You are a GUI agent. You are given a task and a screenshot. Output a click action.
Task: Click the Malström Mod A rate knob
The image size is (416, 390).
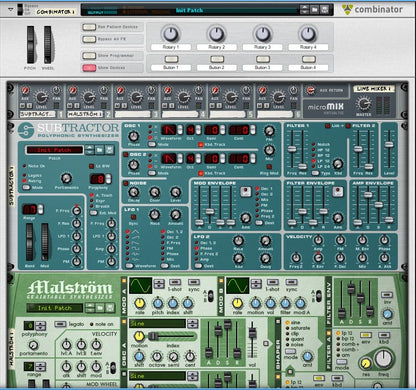(x=140, y=303)
